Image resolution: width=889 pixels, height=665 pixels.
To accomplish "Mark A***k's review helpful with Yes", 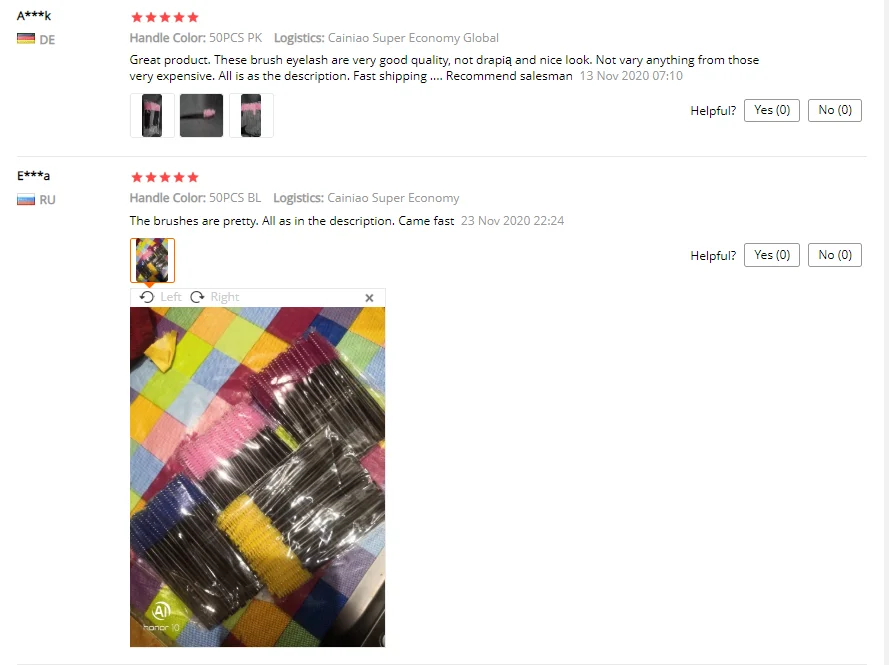I will coord(772,110).
